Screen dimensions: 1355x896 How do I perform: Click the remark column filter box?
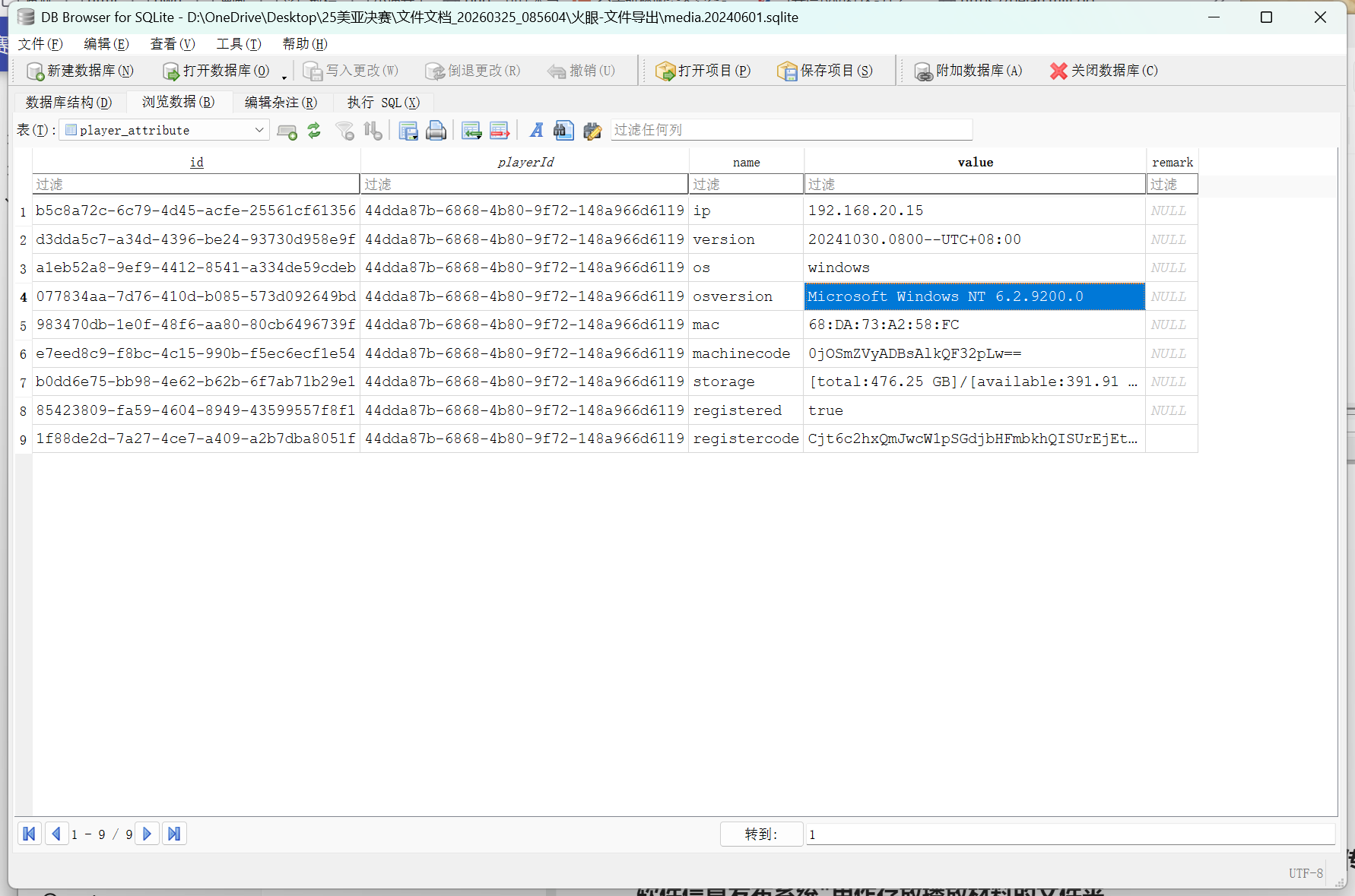point(1172,184)
